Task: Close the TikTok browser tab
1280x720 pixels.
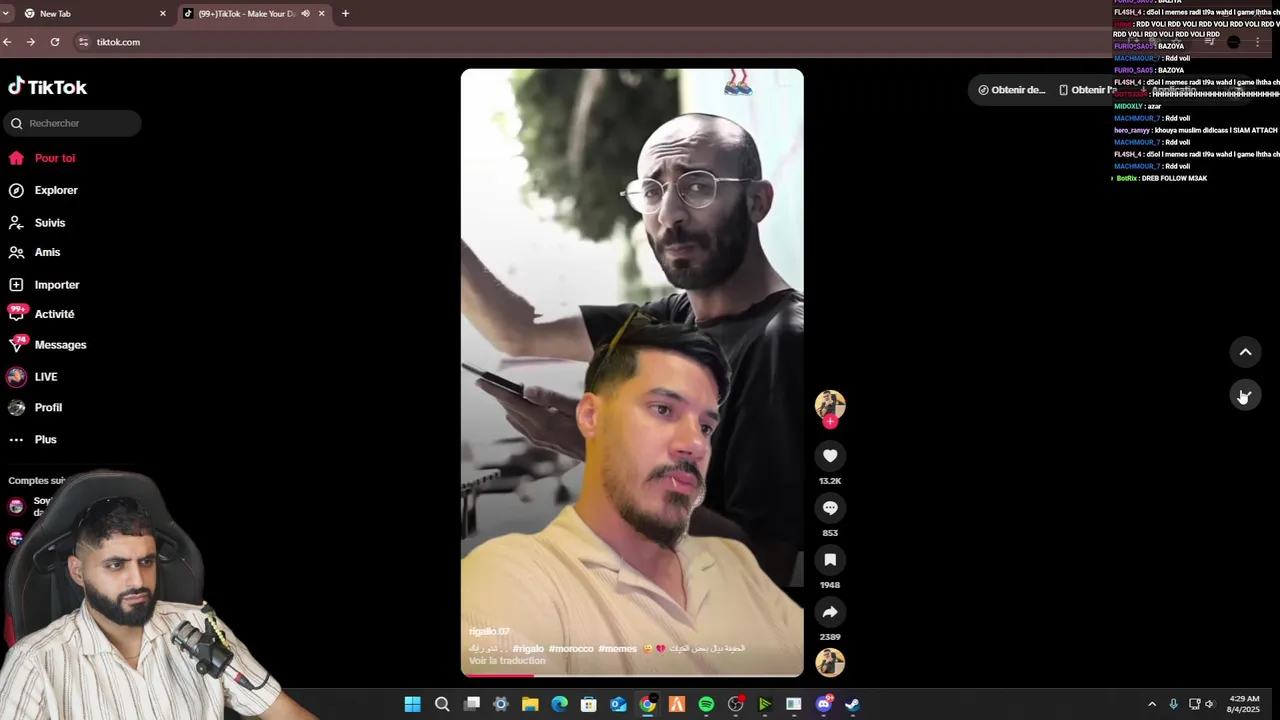Action: point(322,14)
